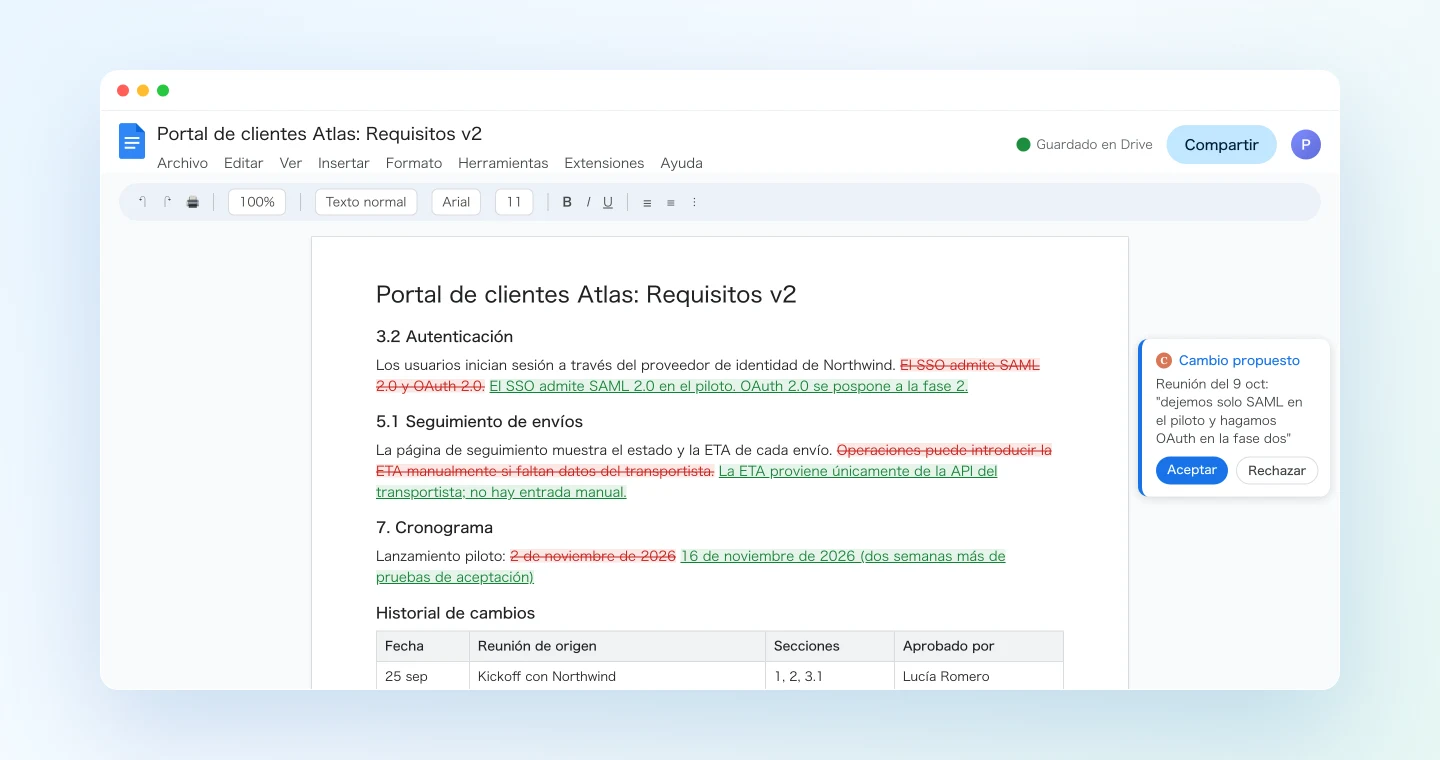
Task: Open the 100% zoom dropdown
Action: point(257,202)
